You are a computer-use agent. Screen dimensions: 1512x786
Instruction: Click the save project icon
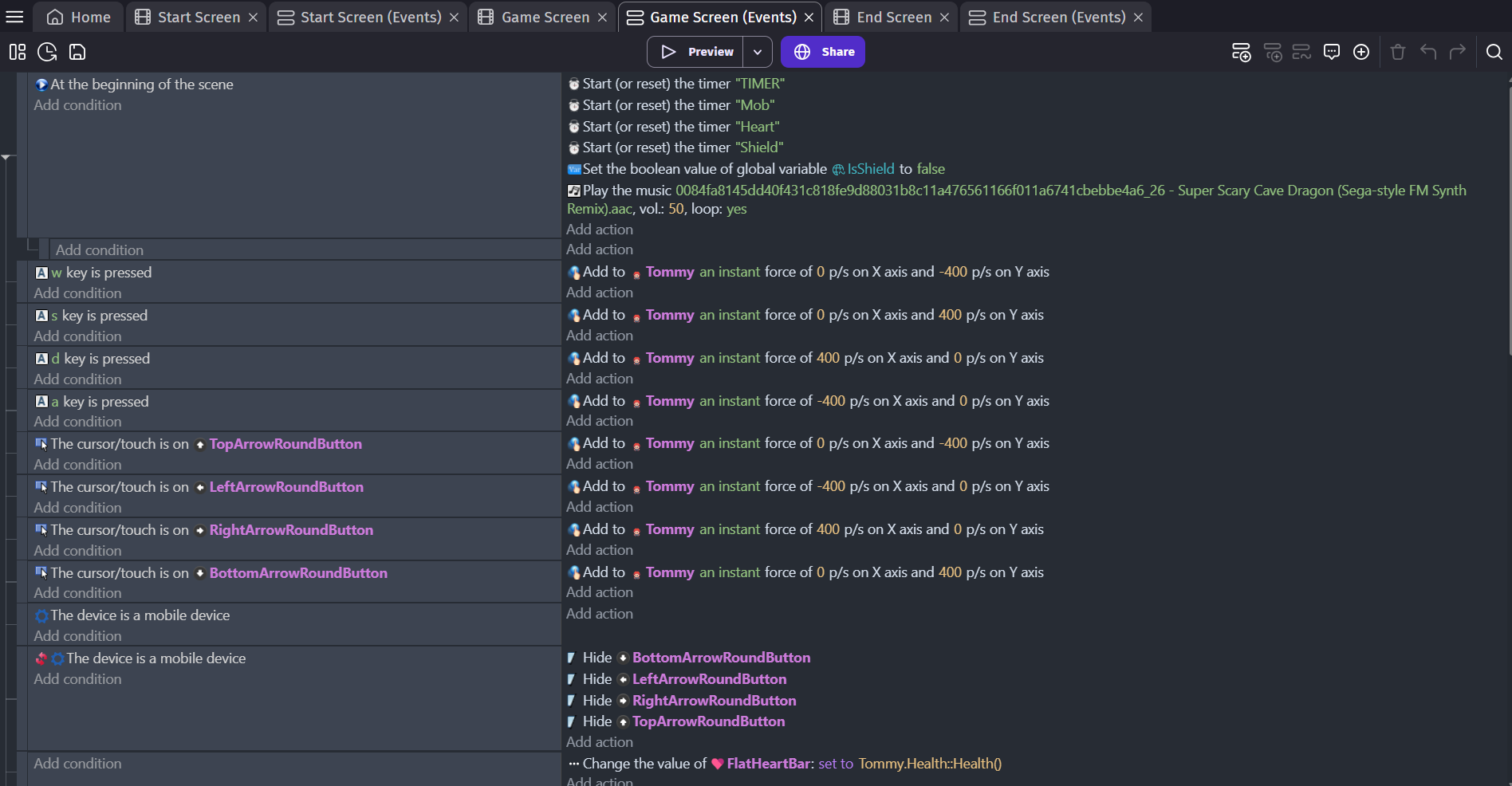click(77, 52)
